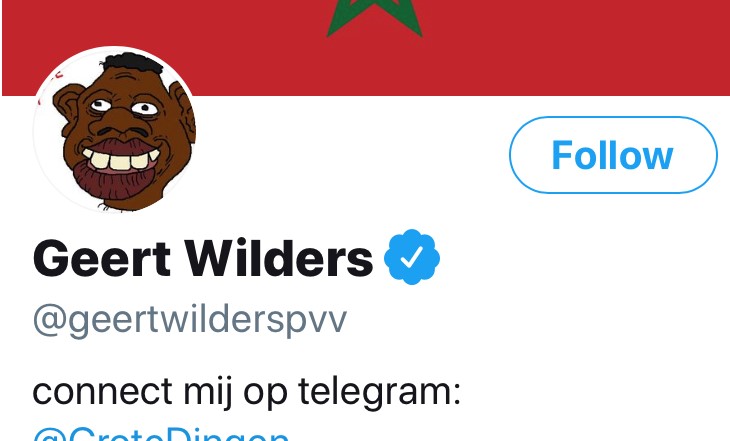Open the circular cartoon profile avatar
This screenshot has height=441, width=730.
coord(114,130)
